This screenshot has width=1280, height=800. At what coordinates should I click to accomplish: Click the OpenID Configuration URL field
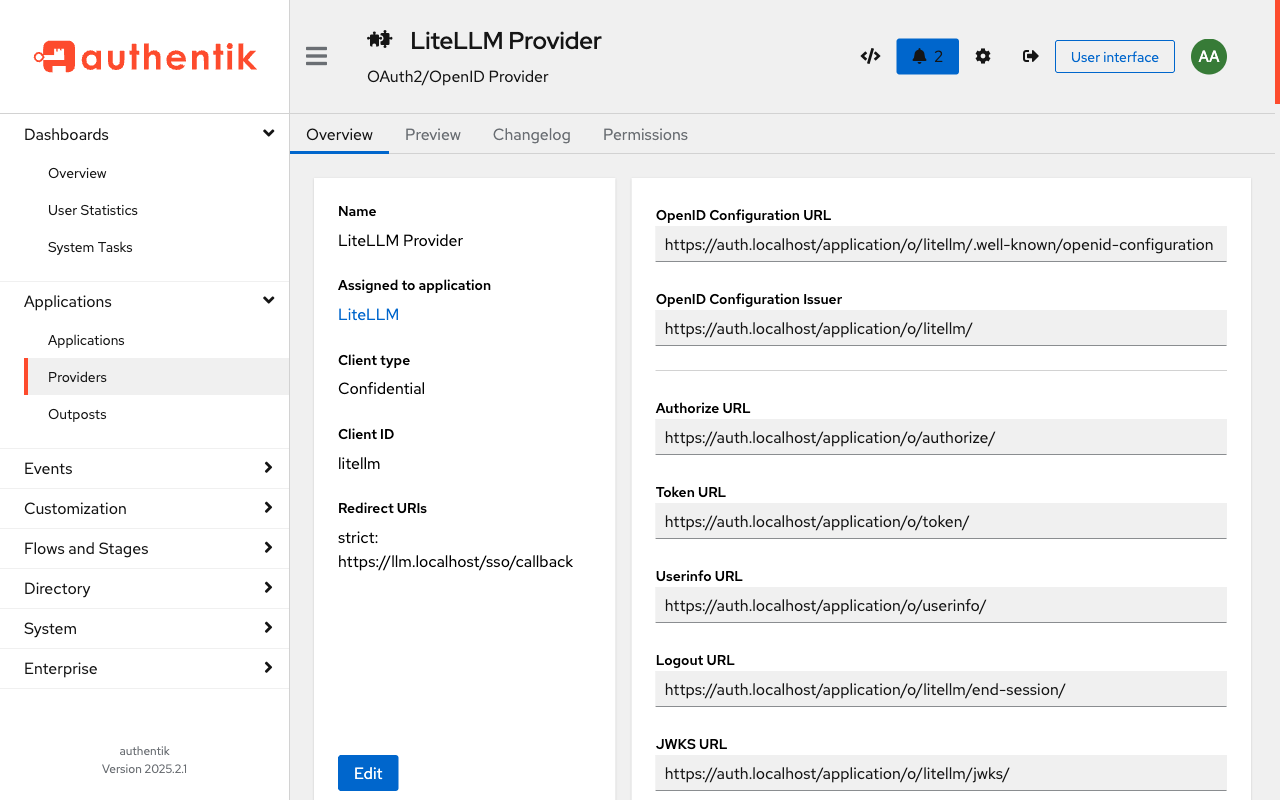point(941,244)
